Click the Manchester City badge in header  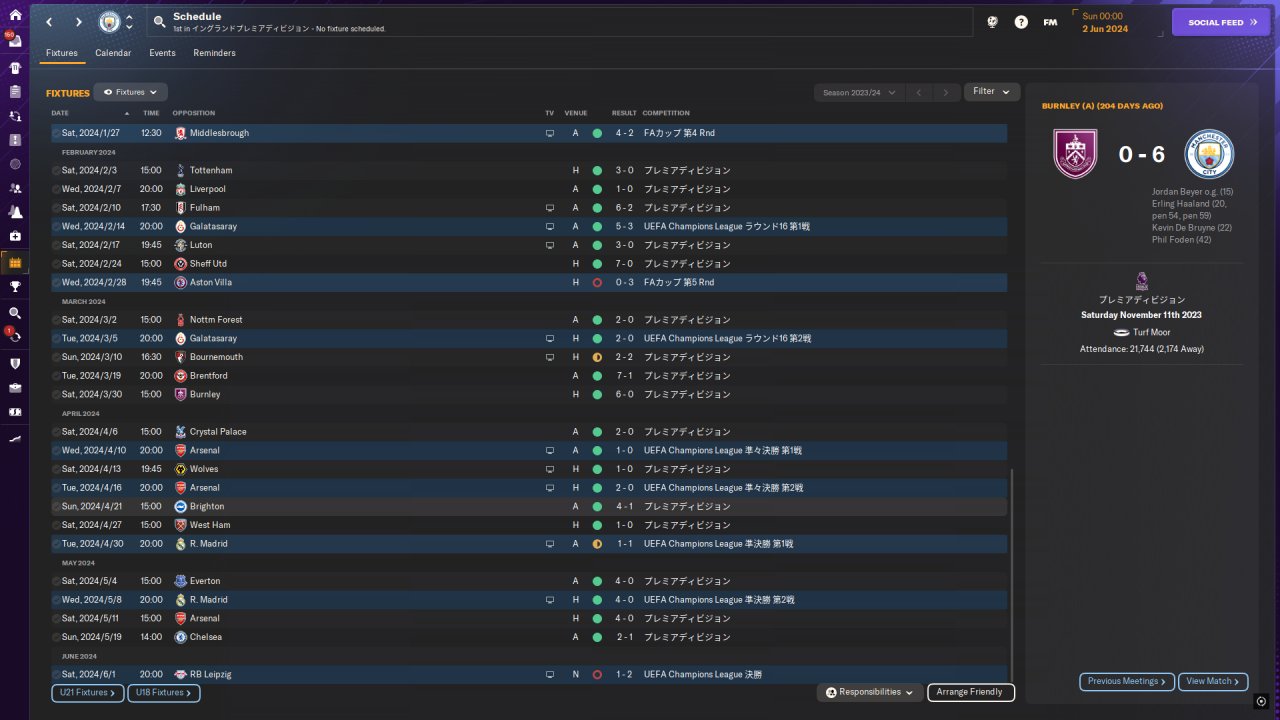(108, 22)
